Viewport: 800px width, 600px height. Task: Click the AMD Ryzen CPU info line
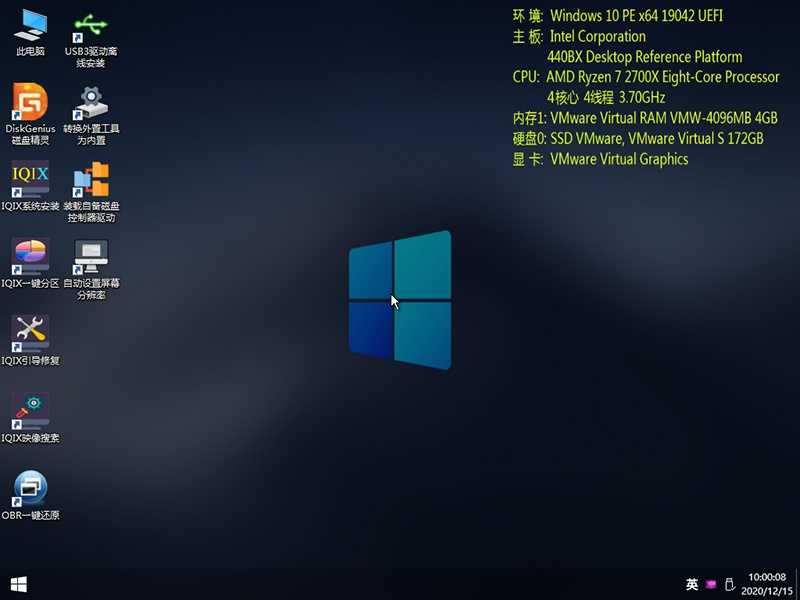tap(662, 77)
